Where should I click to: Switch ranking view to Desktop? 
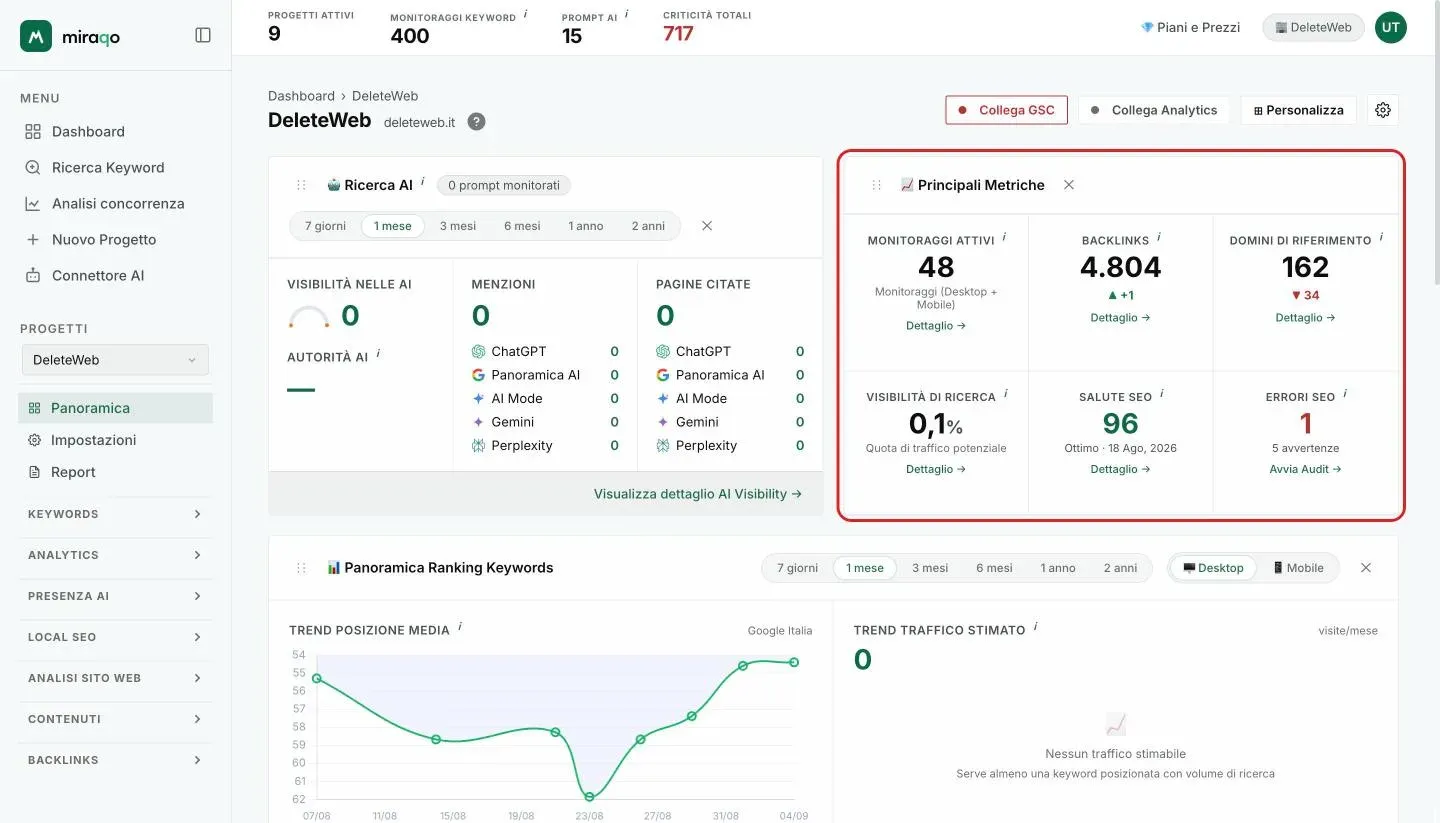(x=1213, y=568)
